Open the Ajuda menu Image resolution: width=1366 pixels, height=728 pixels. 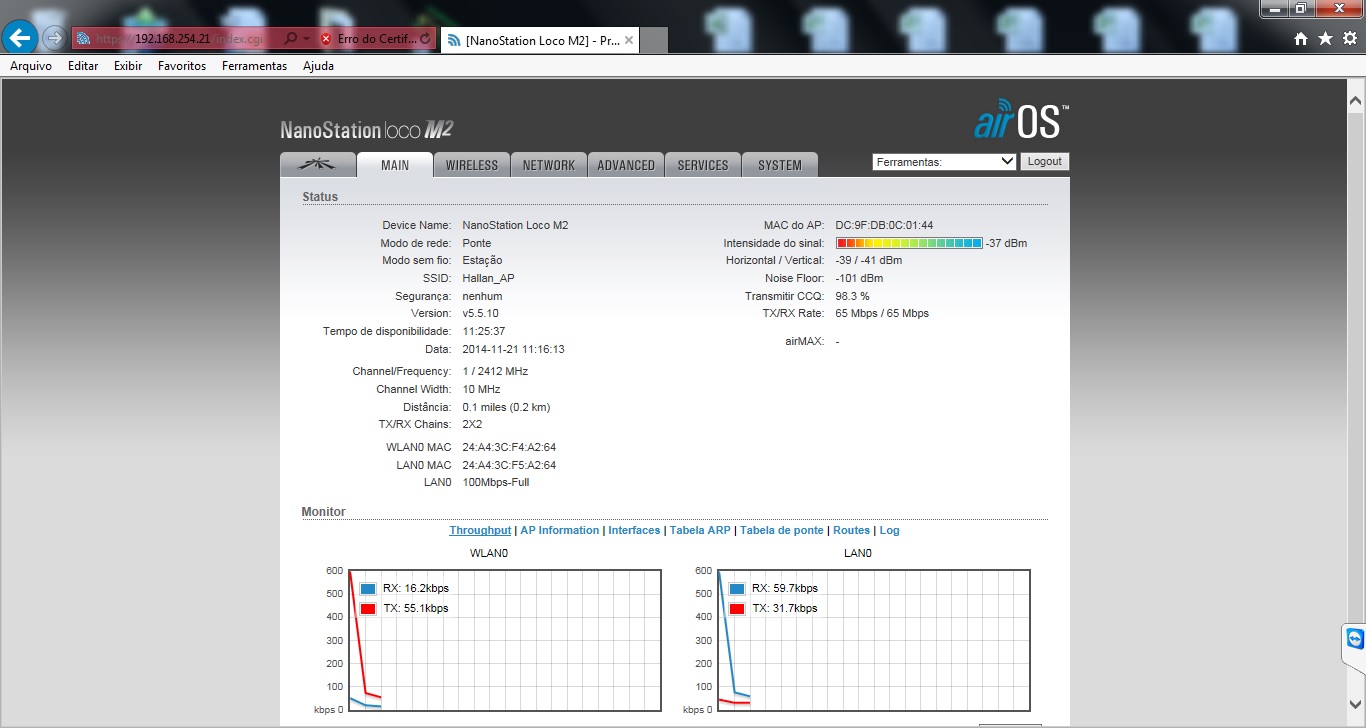(x=318, y=66)
